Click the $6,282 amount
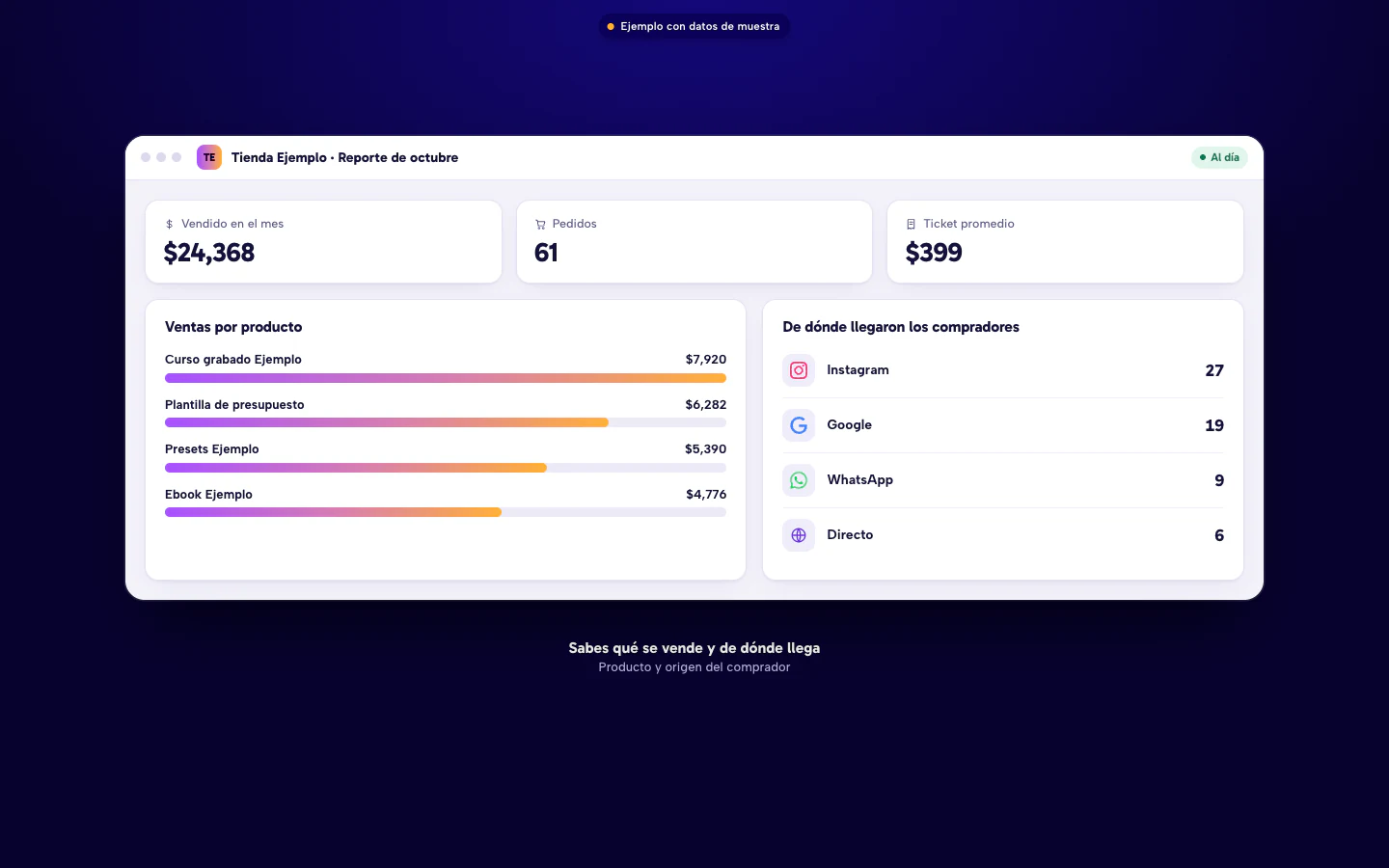 (706, 405)
